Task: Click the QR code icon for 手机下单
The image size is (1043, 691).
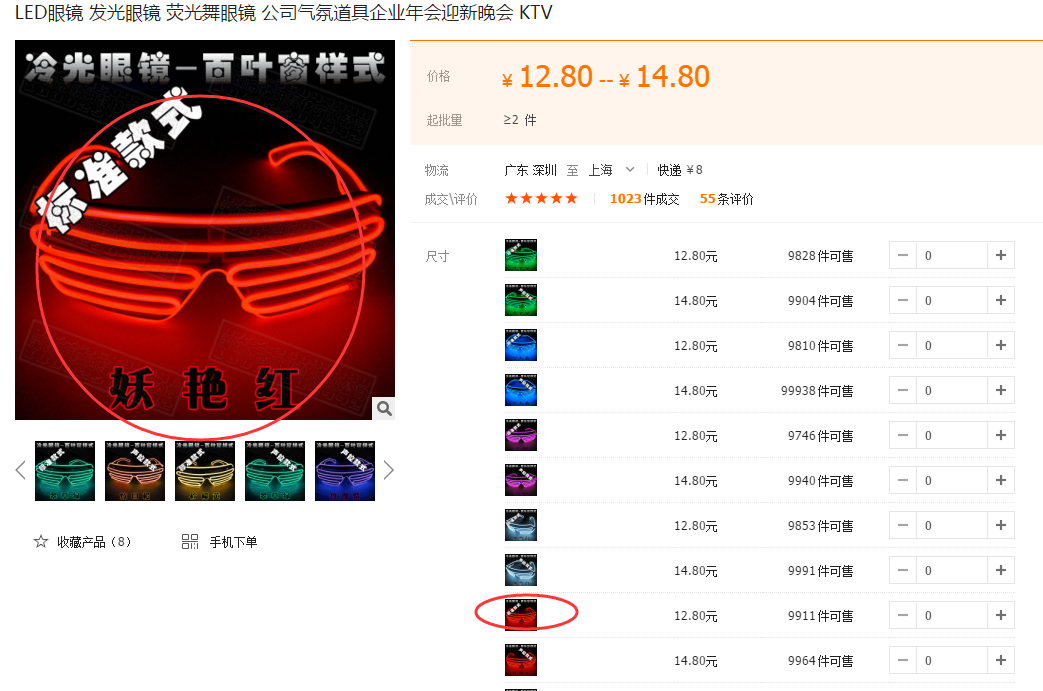Action: coord(190,542)
